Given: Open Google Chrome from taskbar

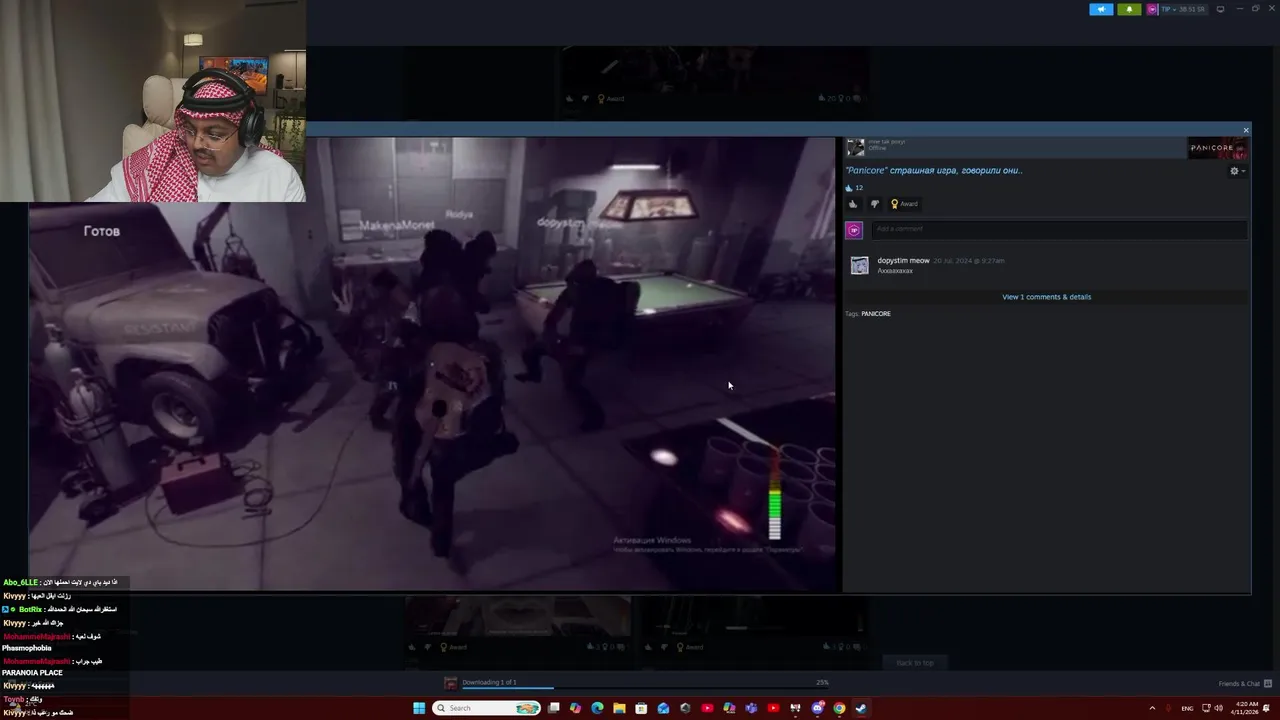Looking at the screenshot, I should click(x=839, y=708).
